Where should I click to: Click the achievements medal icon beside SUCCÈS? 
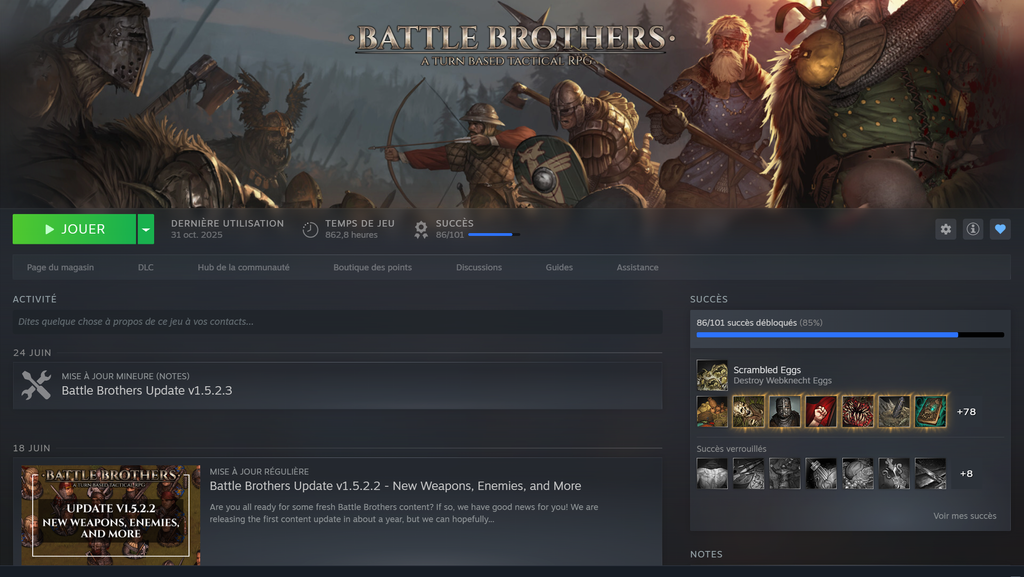(421, 229)
